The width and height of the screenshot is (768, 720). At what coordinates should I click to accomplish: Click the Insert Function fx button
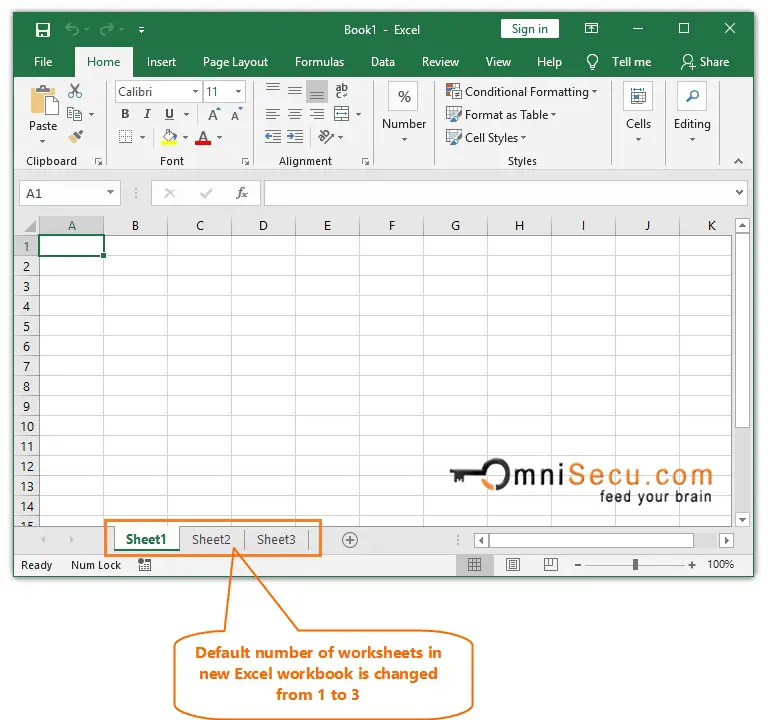(242, 193)
